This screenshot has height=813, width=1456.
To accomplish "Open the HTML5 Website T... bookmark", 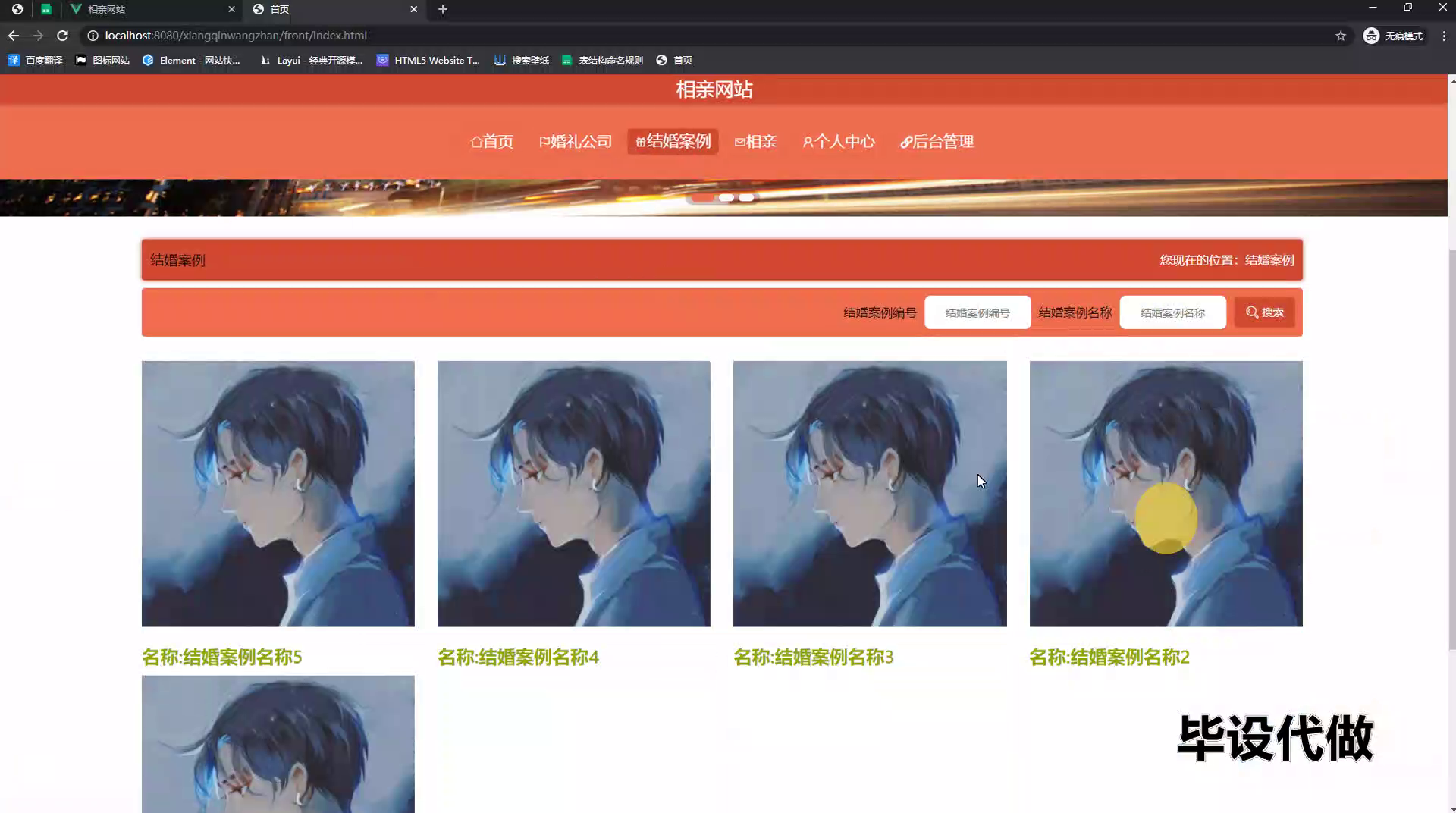I will 428,60.
